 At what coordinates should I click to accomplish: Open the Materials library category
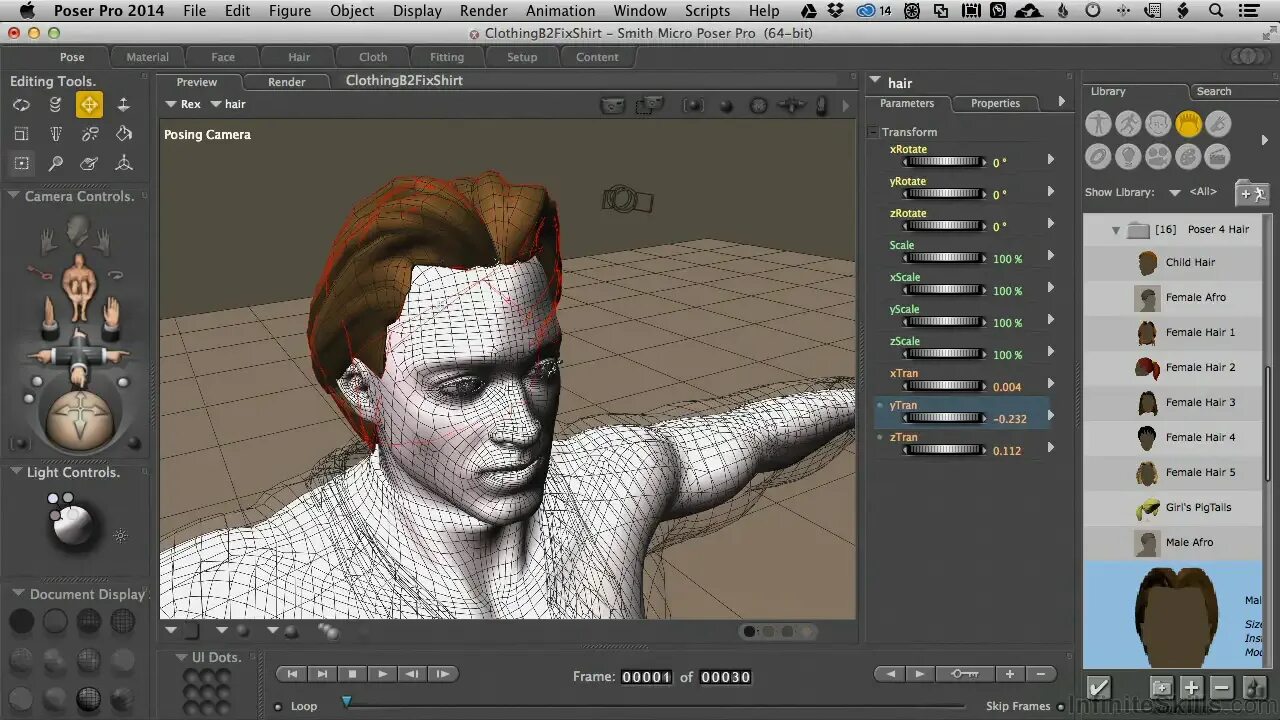(x=1188, y=156)
